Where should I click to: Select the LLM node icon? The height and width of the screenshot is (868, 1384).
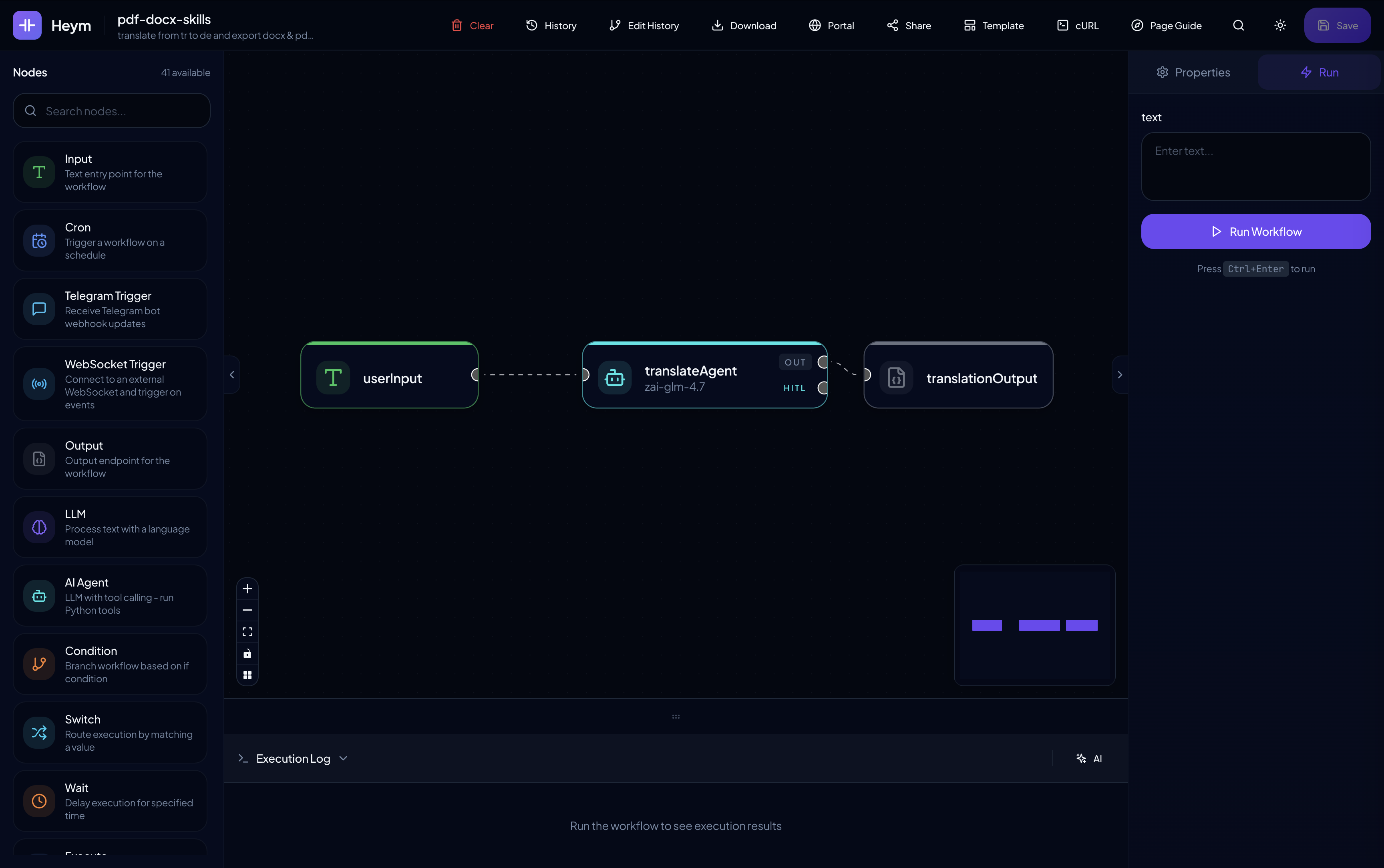[38, 526]
